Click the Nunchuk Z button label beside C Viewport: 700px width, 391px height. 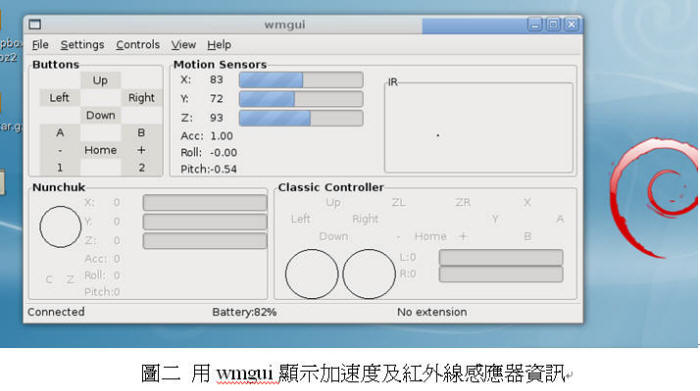70,280
